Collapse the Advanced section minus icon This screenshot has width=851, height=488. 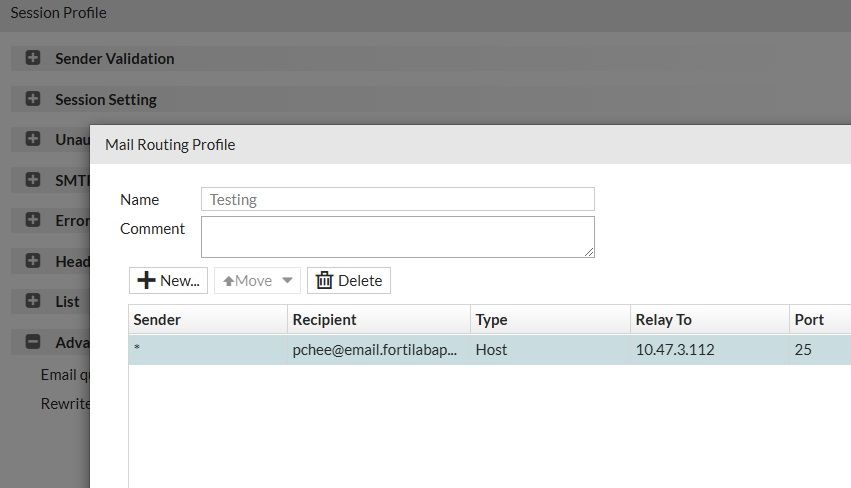[x=33, y=342]
